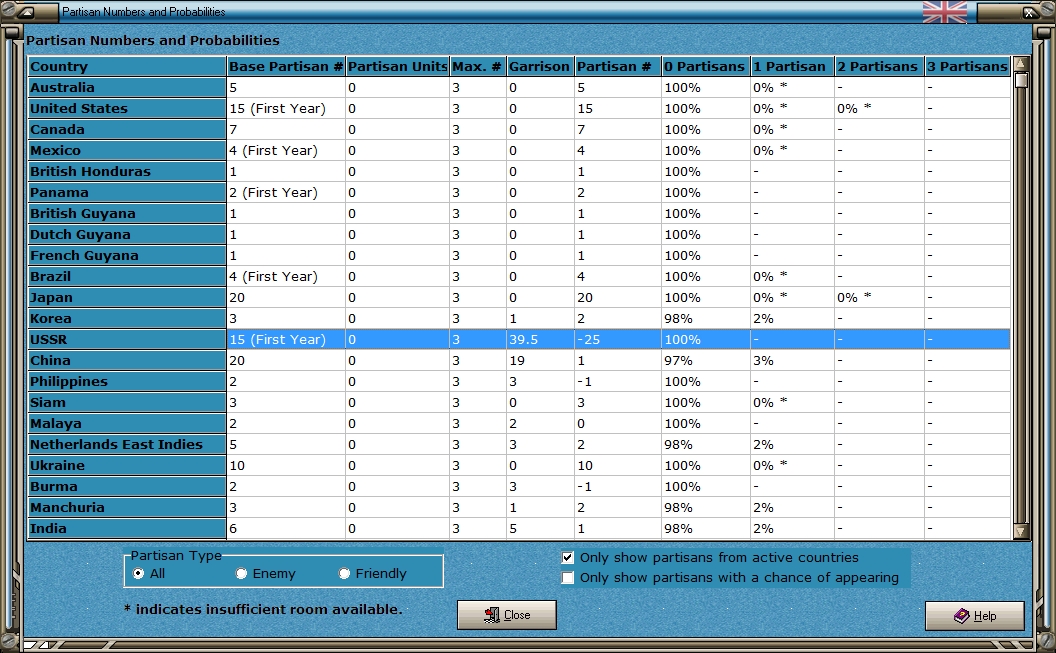Image resolution: width=1056 pixels, height=653 pixels.
Task: Select the Philippines row
Action: pos(519,381)
